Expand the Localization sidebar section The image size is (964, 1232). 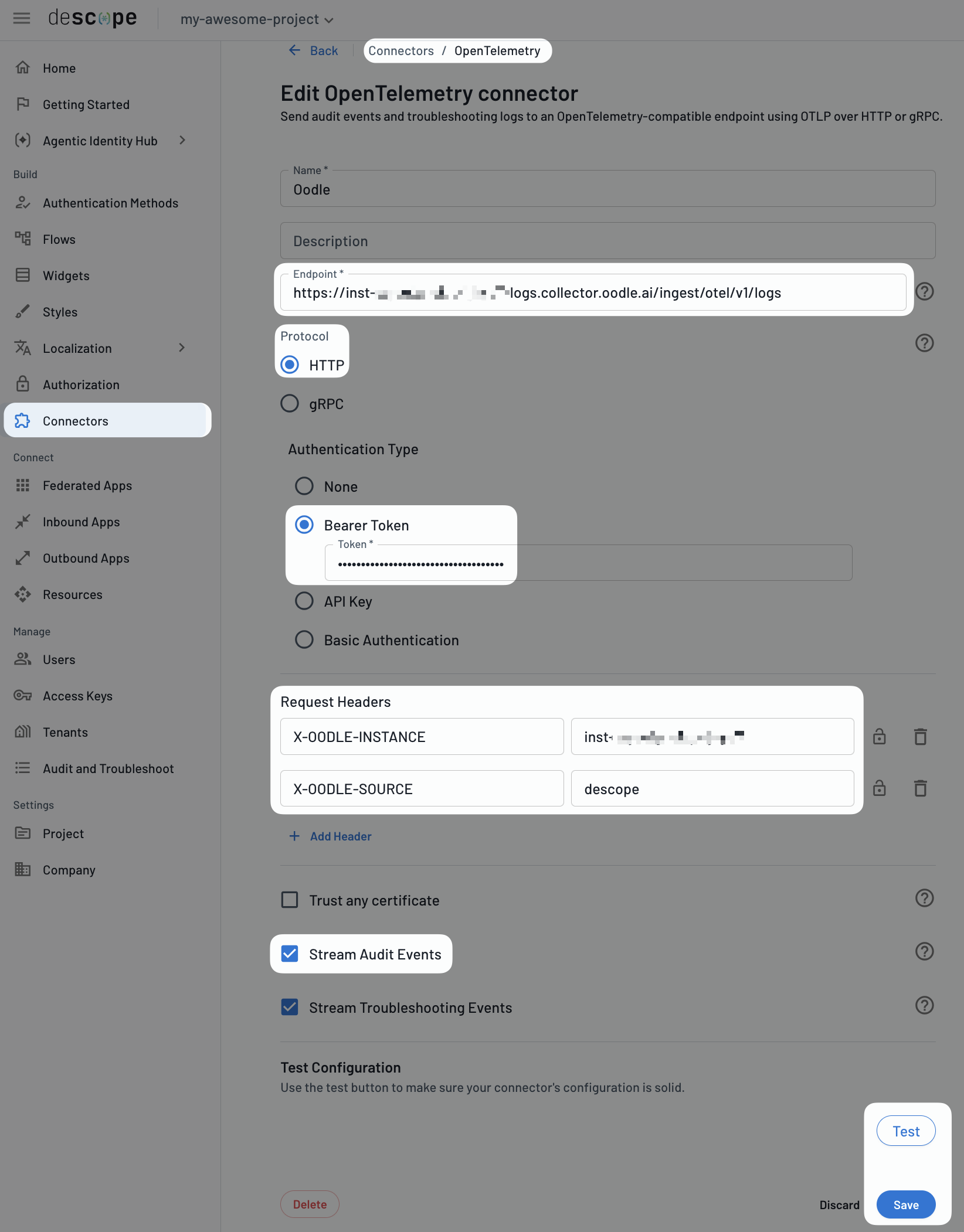182,348
